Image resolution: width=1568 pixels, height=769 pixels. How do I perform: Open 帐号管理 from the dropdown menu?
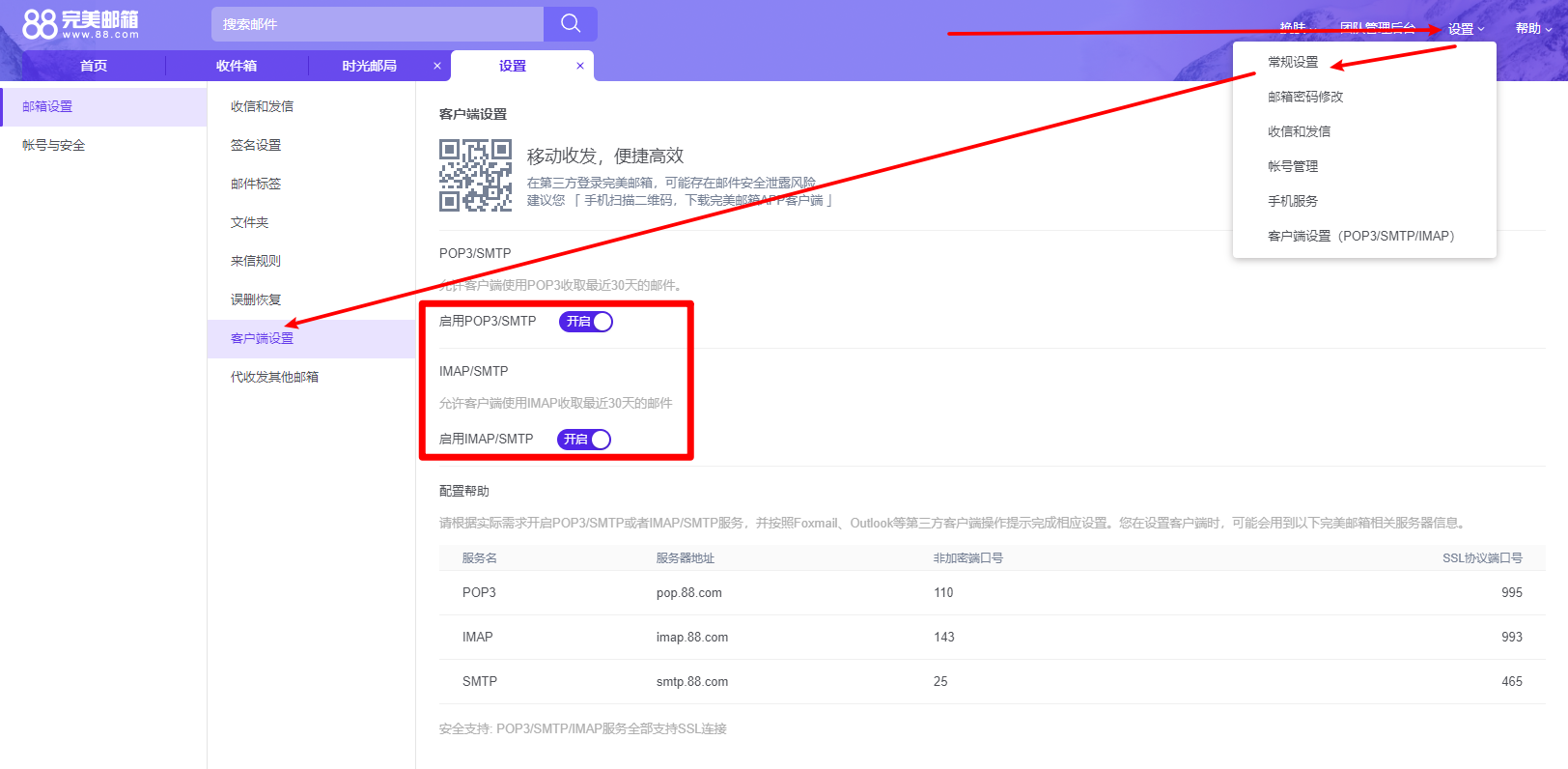click(x=1293, y=166)
